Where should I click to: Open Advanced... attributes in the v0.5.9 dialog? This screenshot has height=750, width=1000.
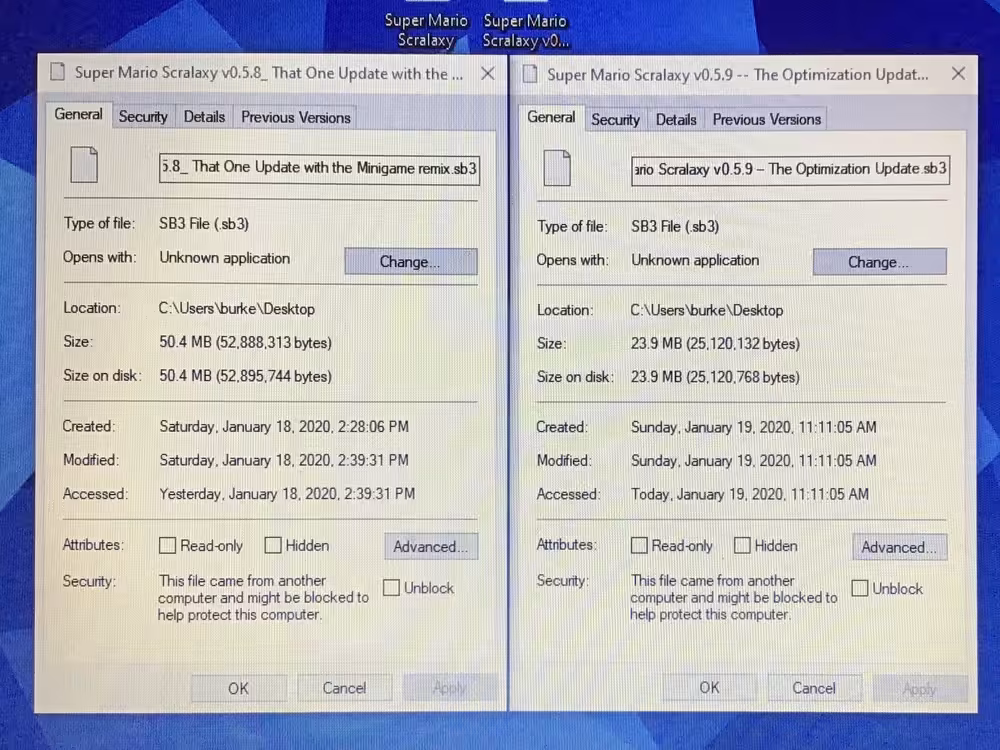pyautogui.click(x=899, y=547)
